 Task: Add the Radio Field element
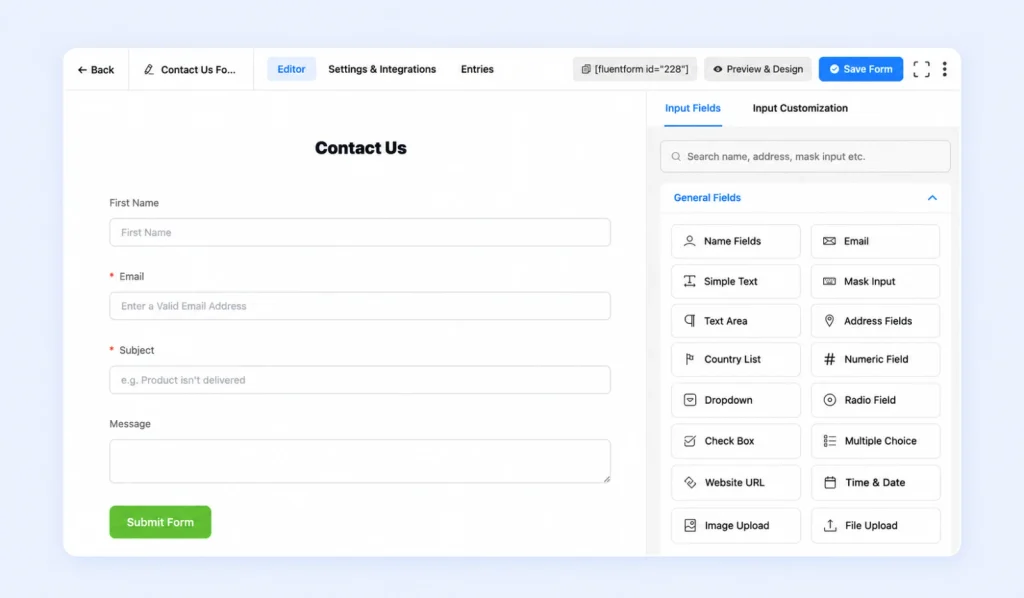click(875, 400)
